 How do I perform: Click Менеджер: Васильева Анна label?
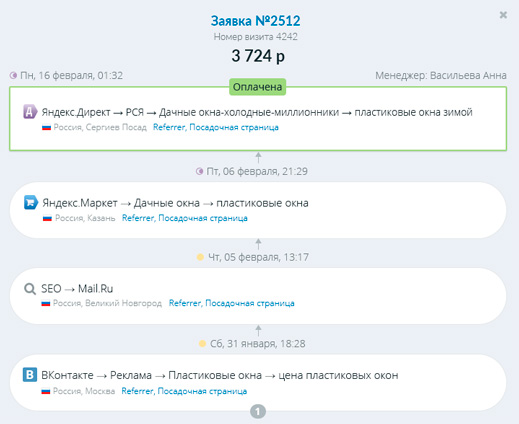click(441, 75)
